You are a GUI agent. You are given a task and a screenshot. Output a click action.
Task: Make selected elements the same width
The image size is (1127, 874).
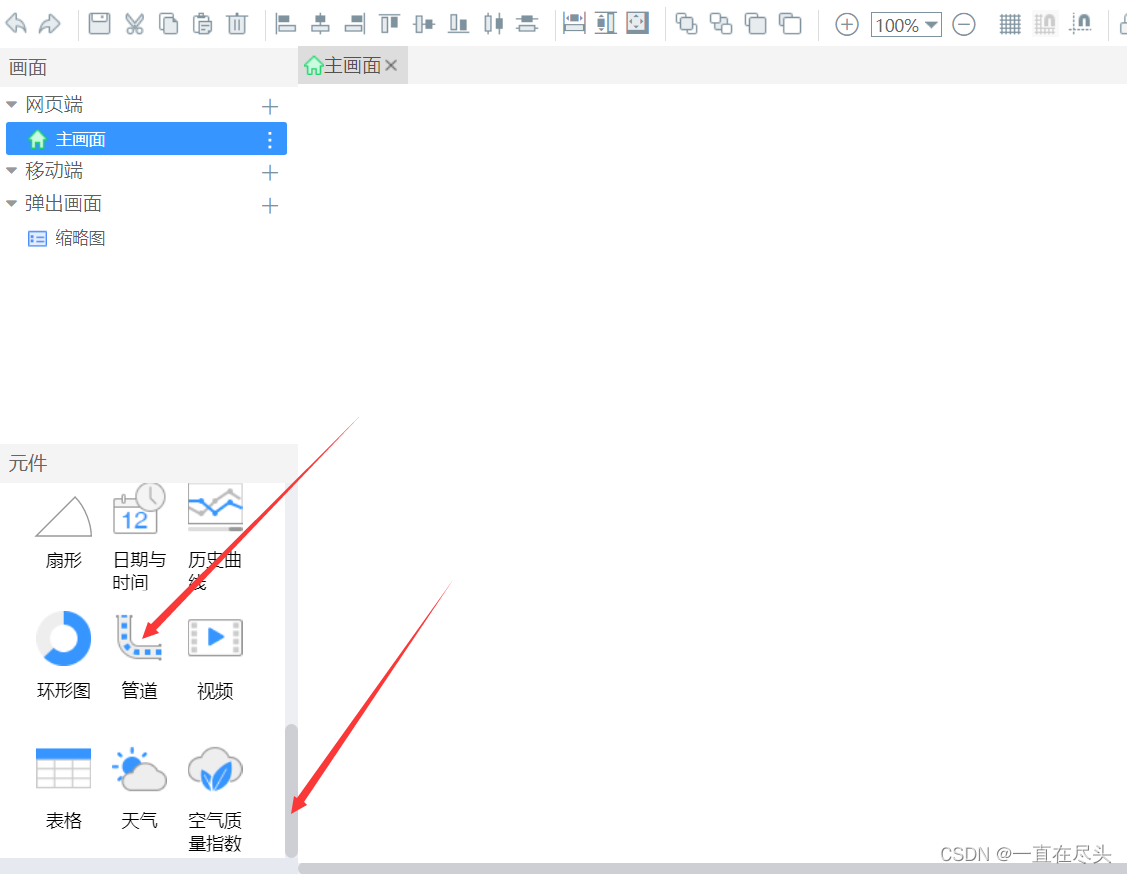(x=574, y=23)
